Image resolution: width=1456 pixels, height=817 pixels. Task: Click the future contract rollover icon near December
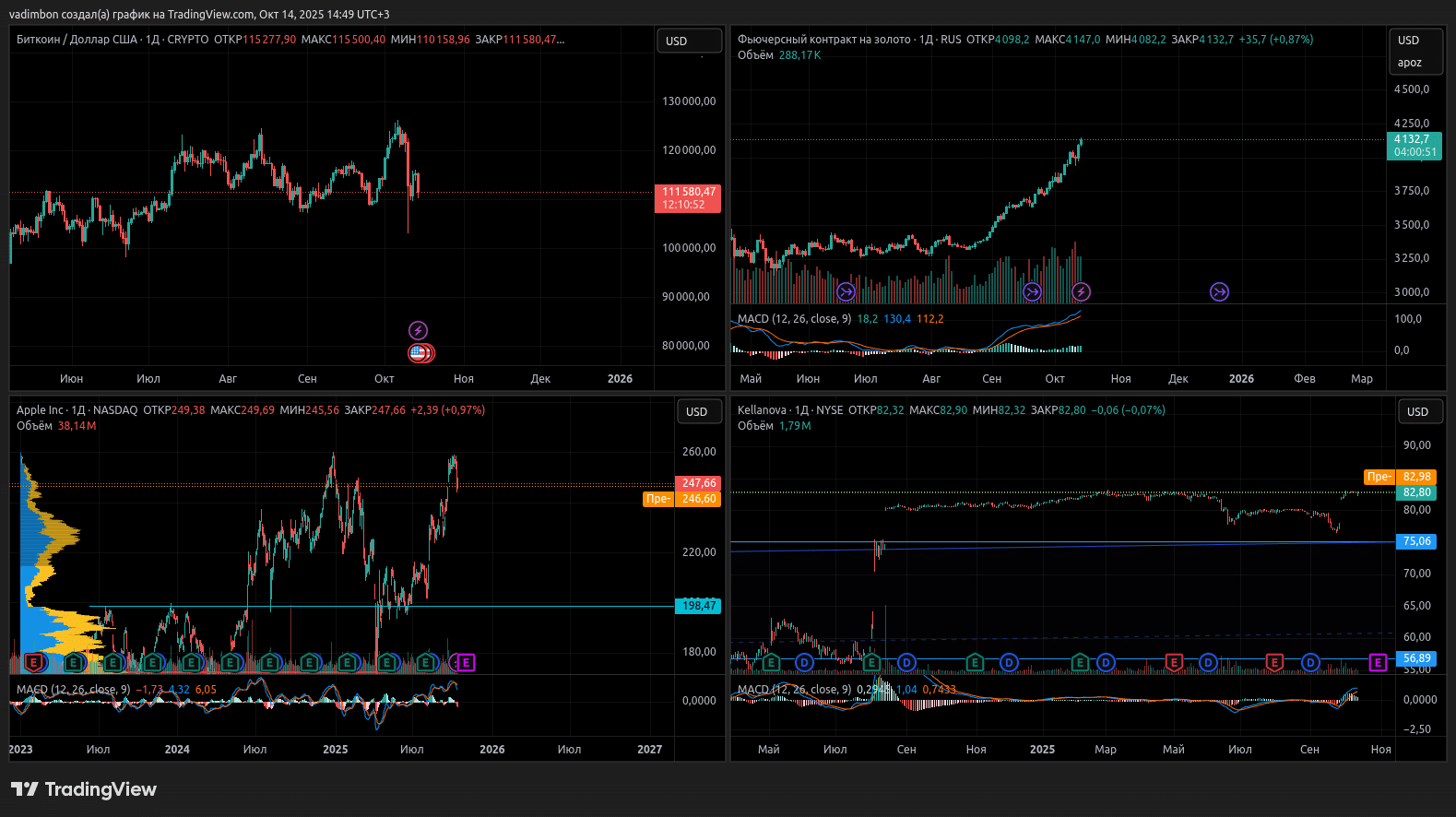[1219, 292]
